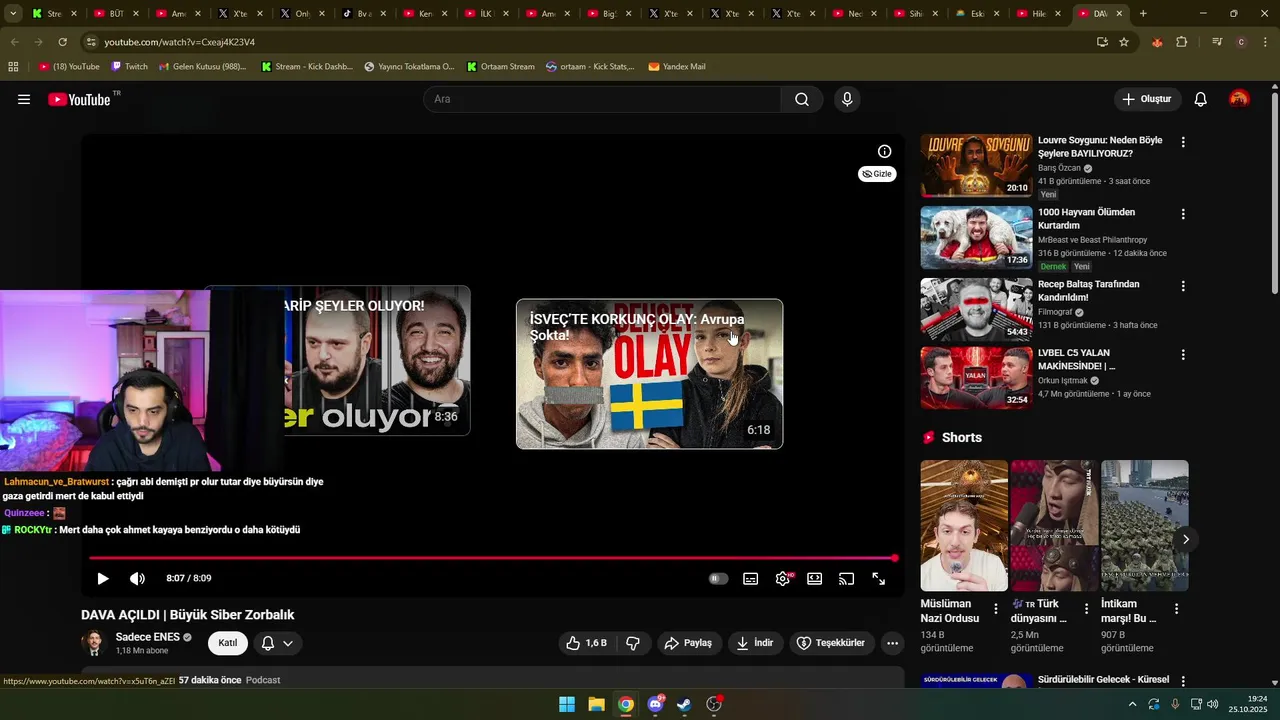Like the video with 1,6 B likes
This screenshot has width=1280, height=720.
pyautogui.click(x=587, y=643)
